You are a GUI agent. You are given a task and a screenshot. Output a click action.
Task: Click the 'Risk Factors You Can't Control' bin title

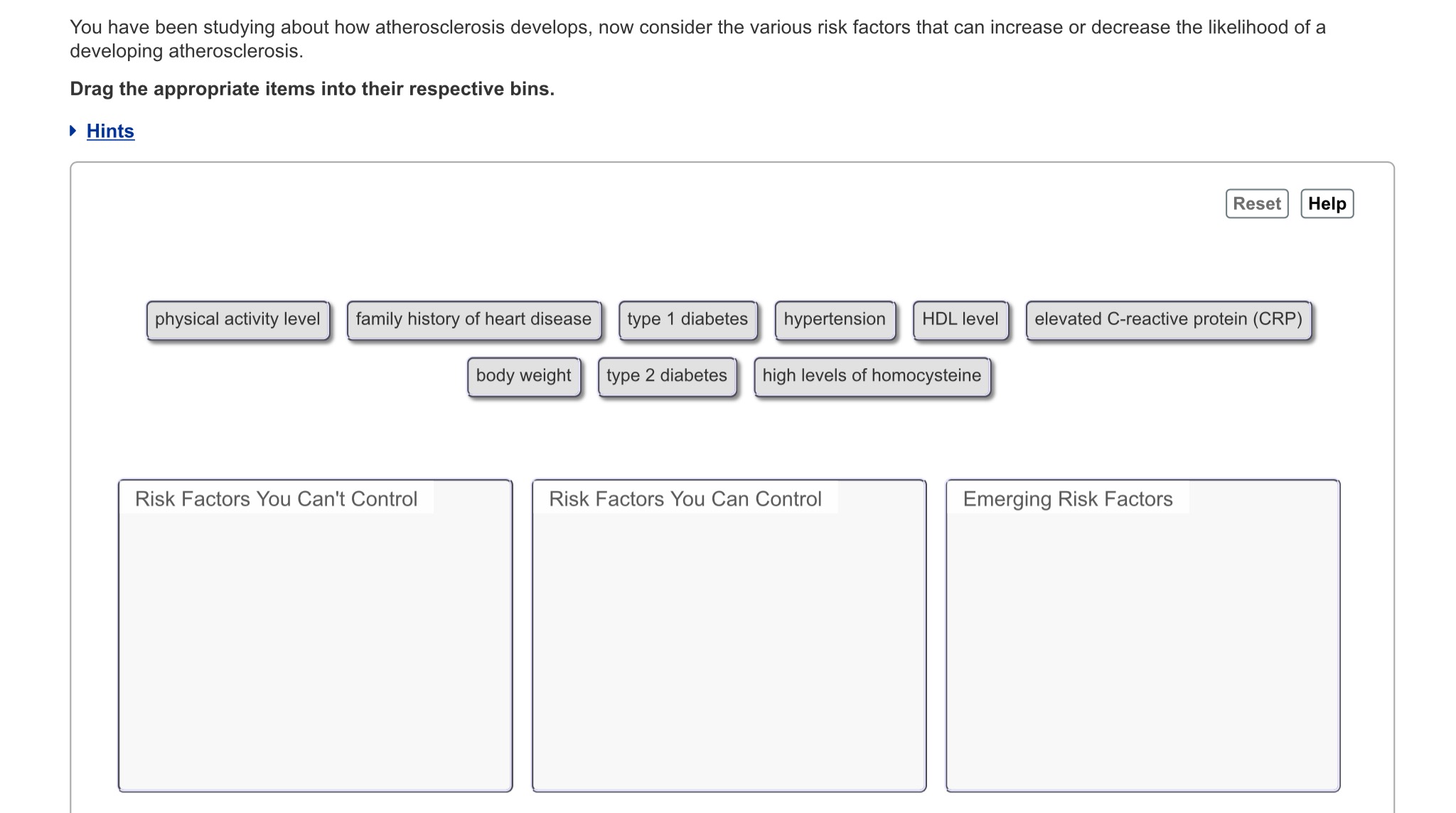pyautogui.click(x=276, y=499)
